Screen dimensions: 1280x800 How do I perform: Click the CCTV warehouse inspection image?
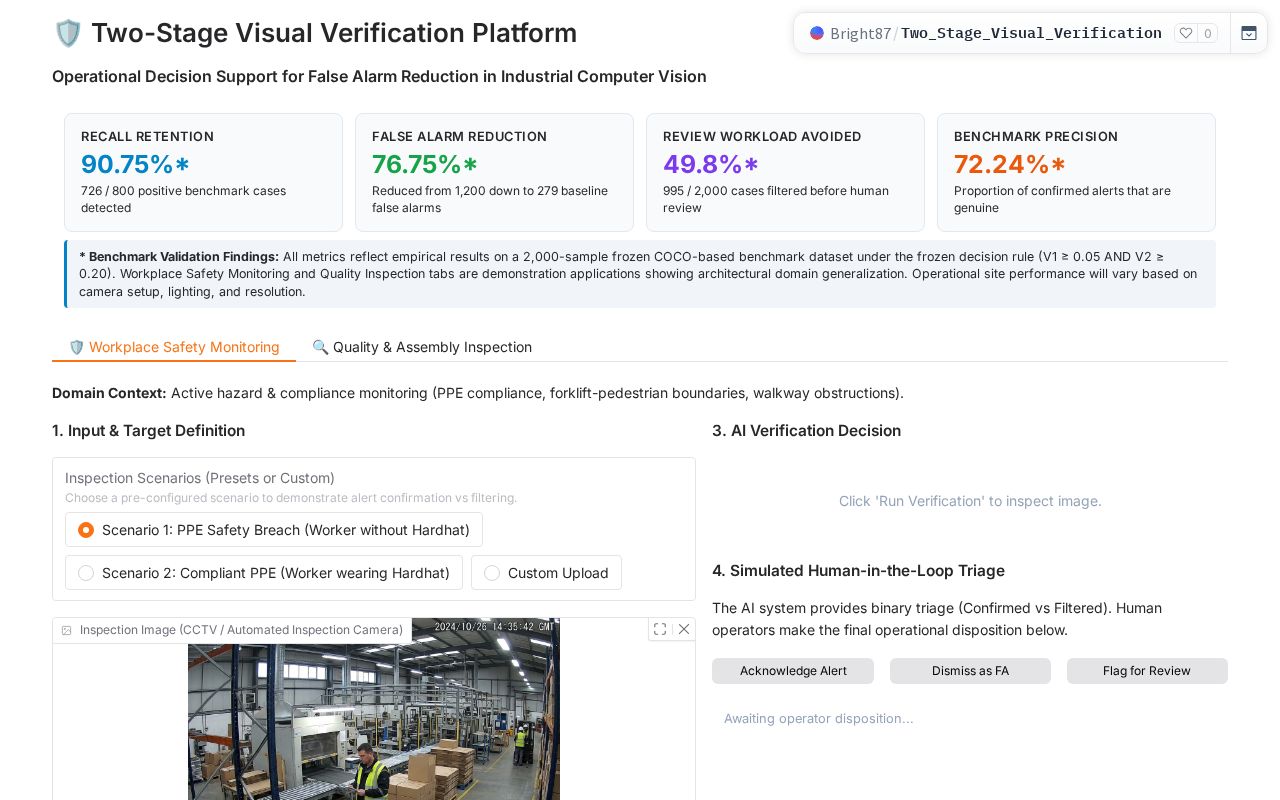(374, 709)
